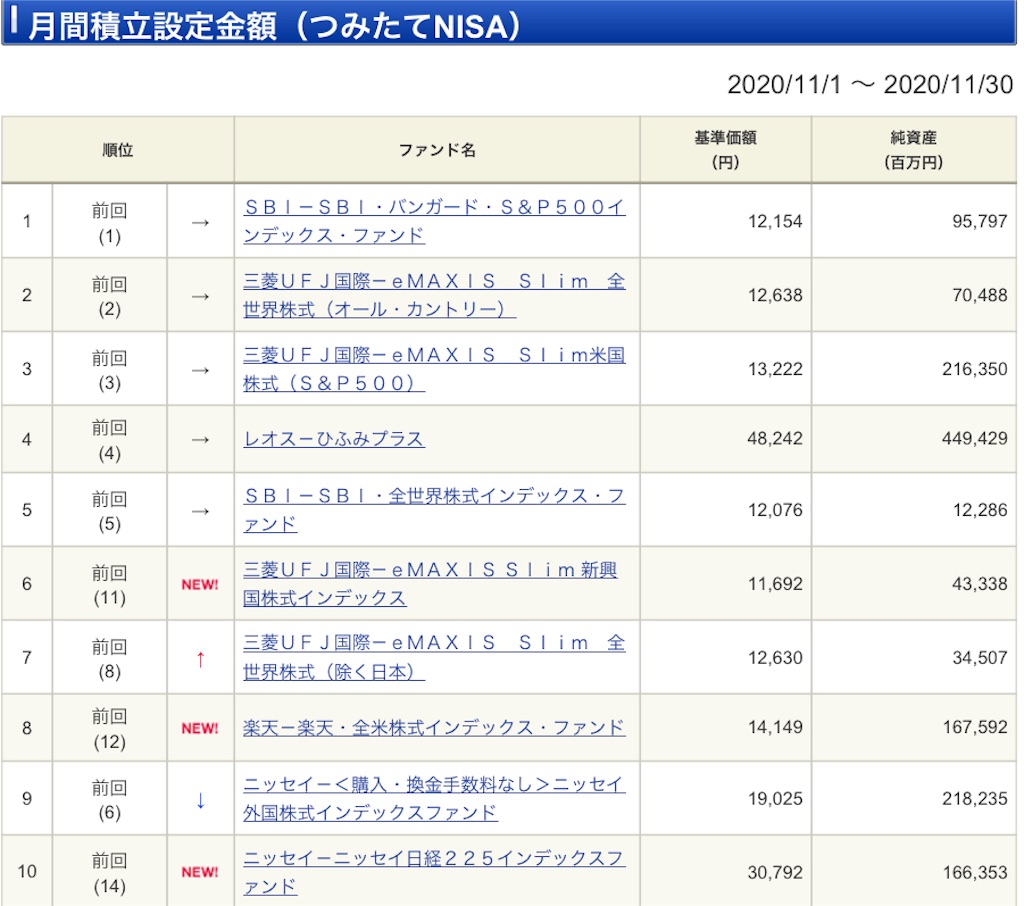Click base price value 11,692
The height and width of the screenshot is (906, 1024).
(x=775, y=584)
